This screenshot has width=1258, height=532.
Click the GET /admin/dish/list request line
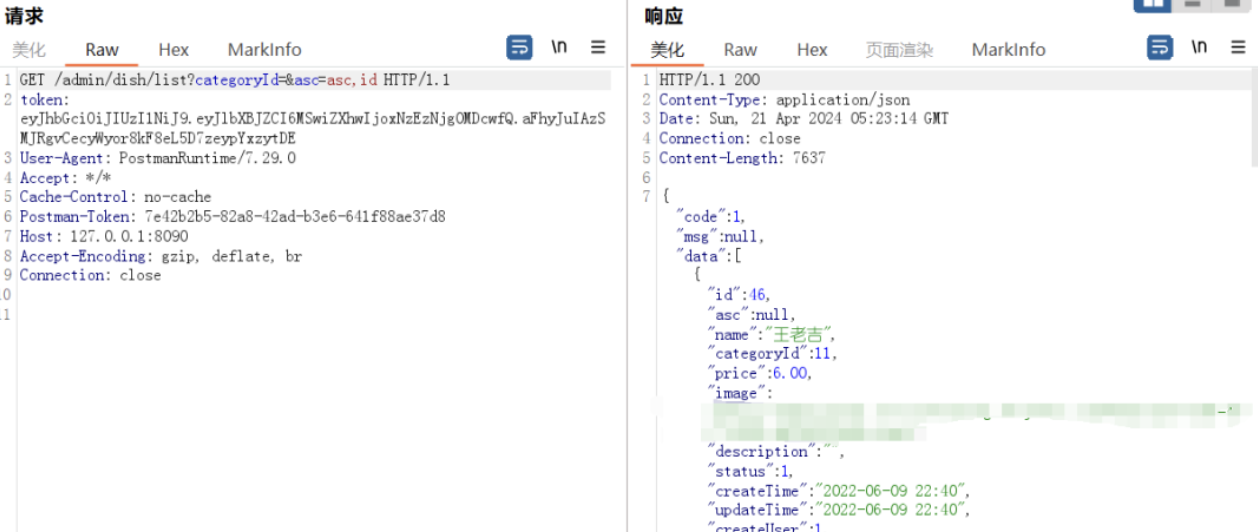(x=235, y=80)
